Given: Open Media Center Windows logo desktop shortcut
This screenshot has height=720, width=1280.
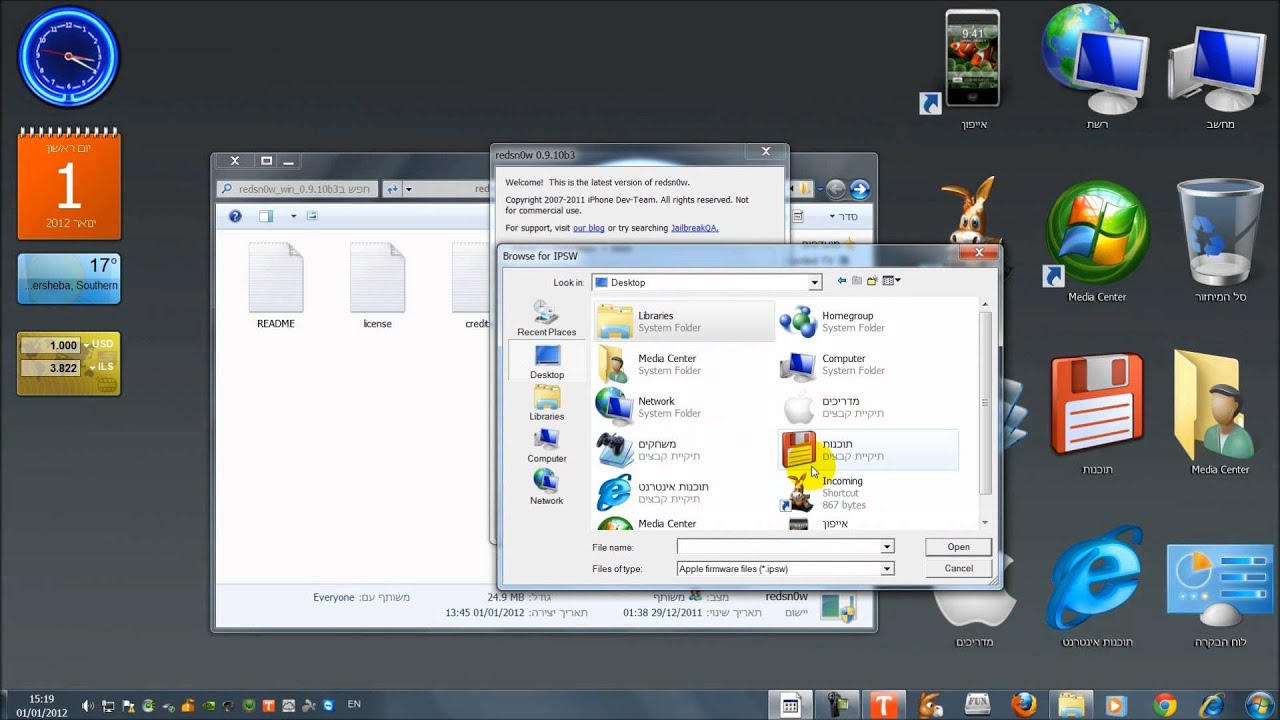Looking at the screenshot, I should tap(1097, 239).
